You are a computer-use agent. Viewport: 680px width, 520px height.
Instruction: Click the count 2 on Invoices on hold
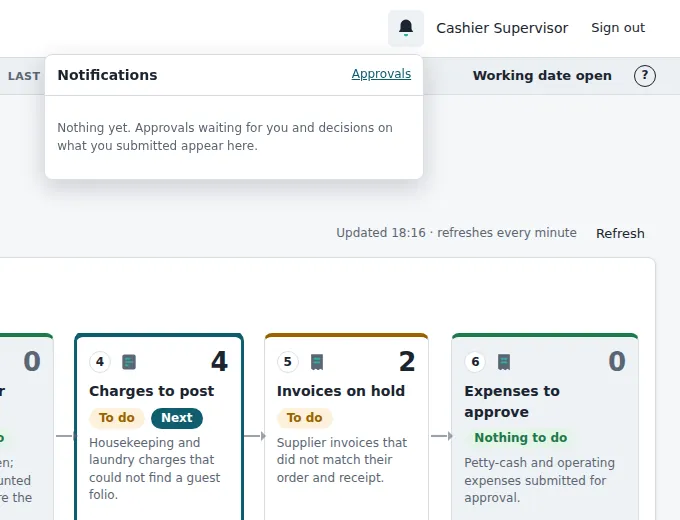[407, 361]
